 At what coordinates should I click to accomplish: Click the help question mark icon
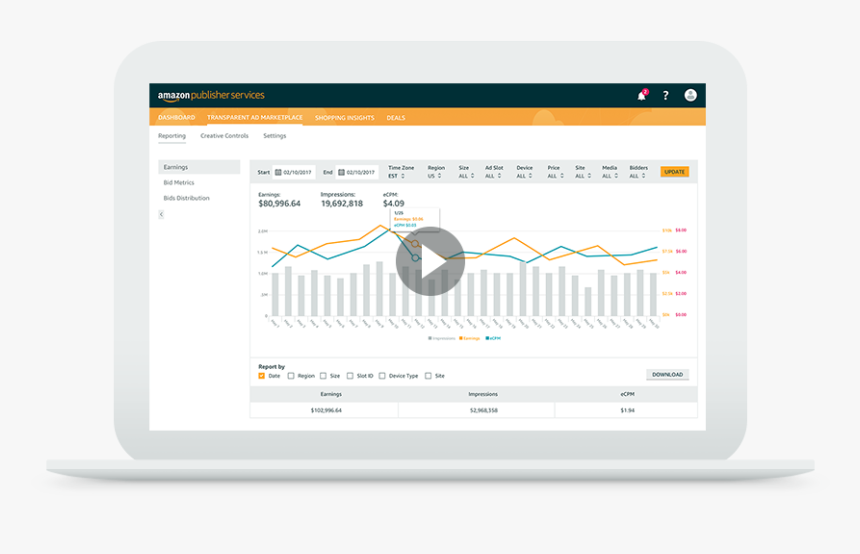[x=666, y=95]
